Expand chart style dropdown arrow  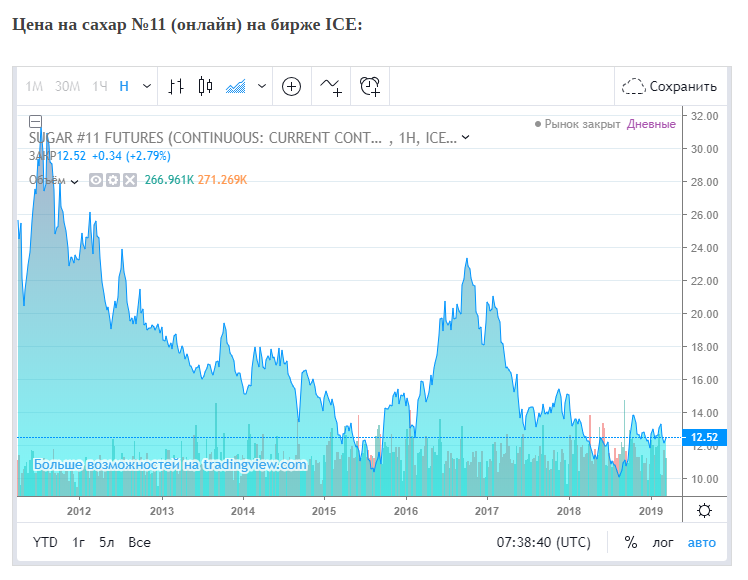point(261,86)
